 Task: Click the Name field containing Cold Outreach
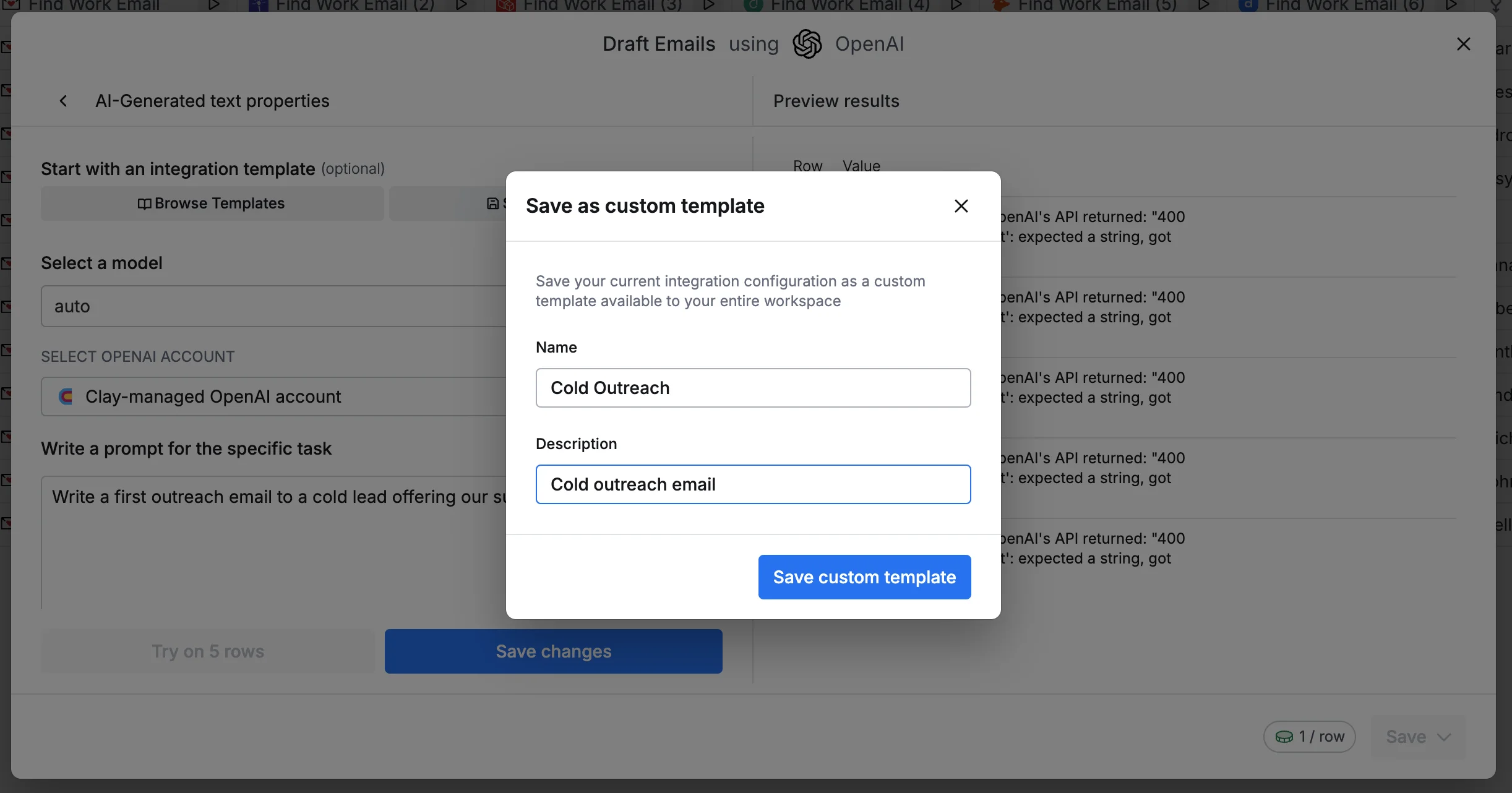[753, 388]
